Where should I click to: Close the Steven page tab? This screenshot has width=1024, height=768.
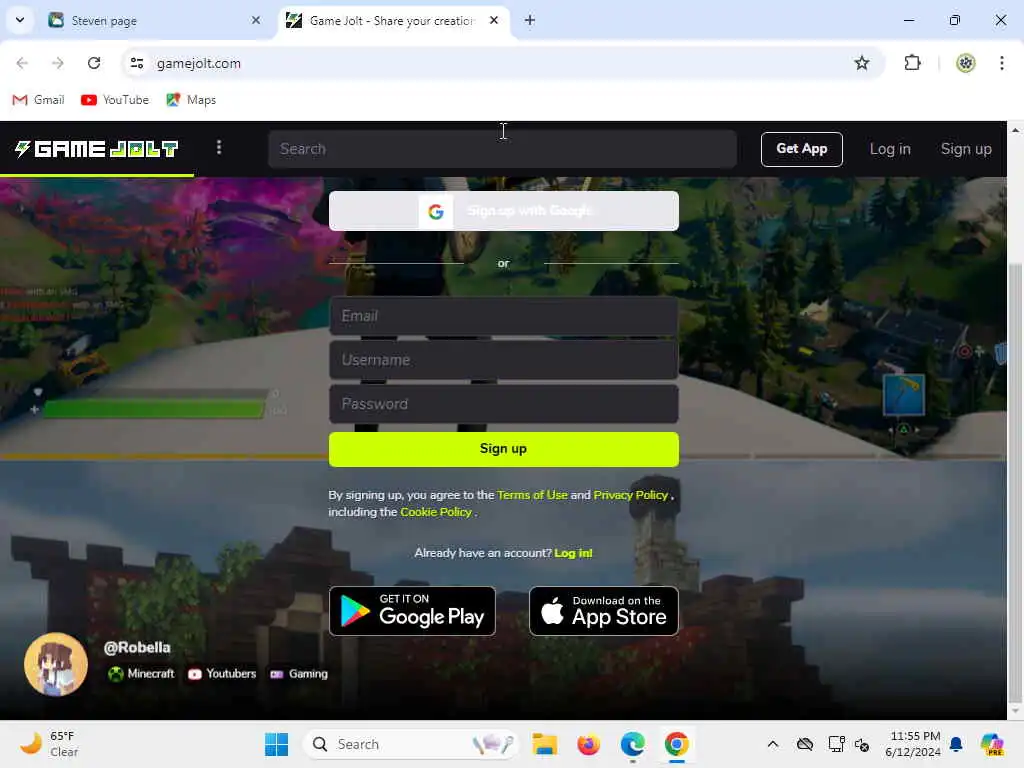point(256,20)
